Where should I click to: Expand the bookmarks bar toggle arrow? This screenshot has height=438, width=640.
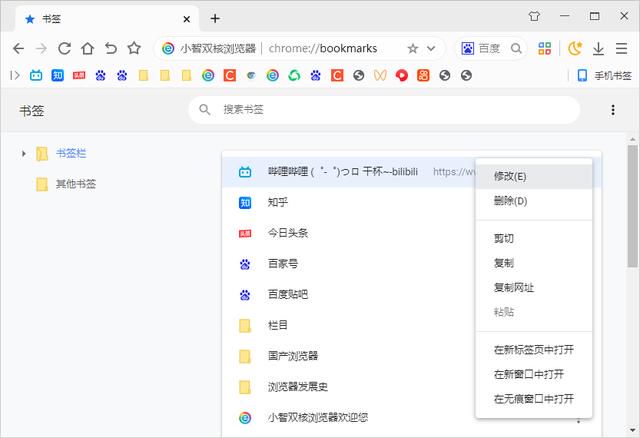point(15,75)
